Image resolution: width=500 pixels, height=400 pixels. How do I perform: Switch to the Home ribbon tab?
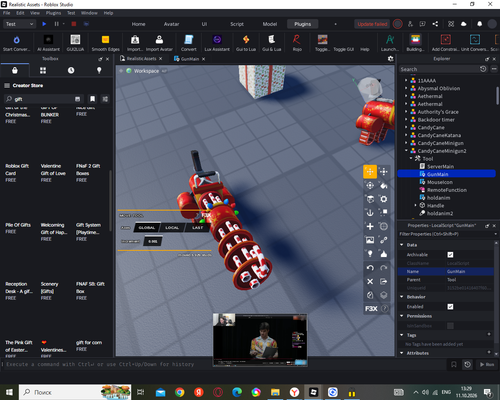[x=138, y=24]
